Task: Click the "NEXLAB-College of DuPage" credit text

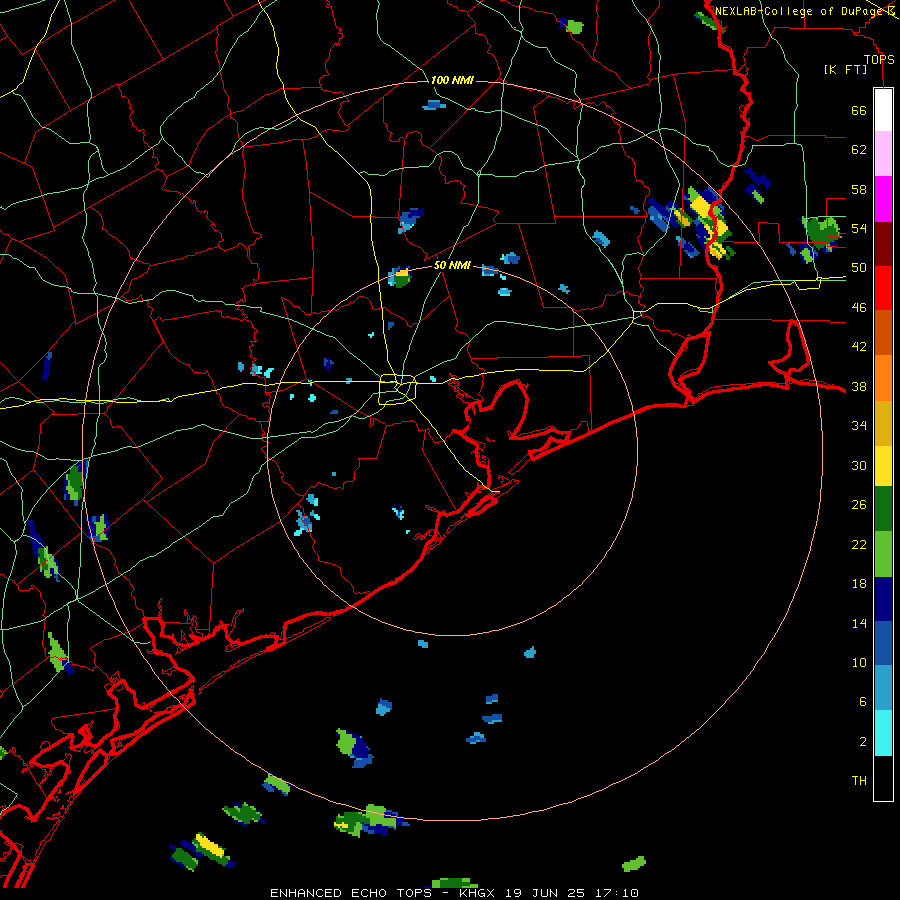Action: pos(798,11)
